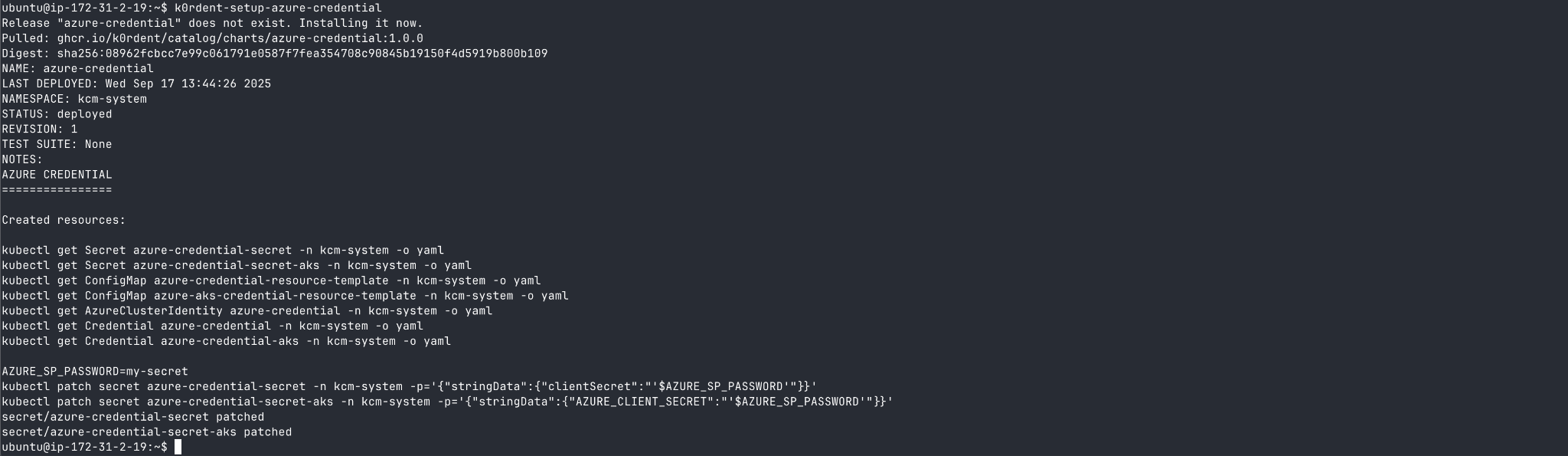Screen dimensions: 1568x456
Task: Click the ghcr.io chart URL in the Pulled line
Action: pos(240,38)
